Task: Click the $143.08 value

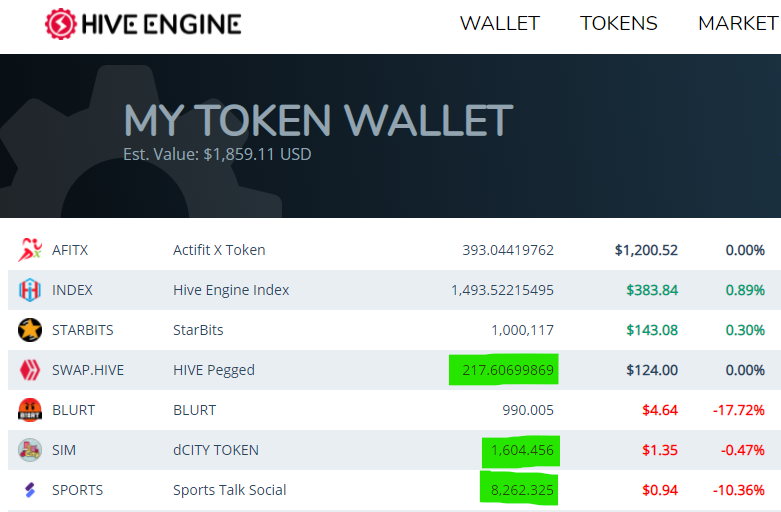Action: [652, 330]
